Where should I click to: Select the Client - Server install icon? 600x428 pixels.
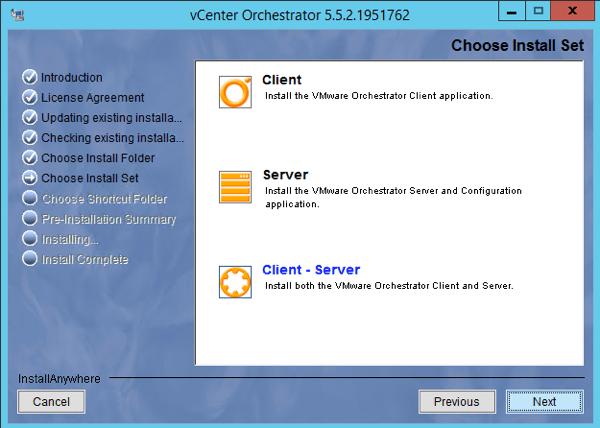pos(235,282)
